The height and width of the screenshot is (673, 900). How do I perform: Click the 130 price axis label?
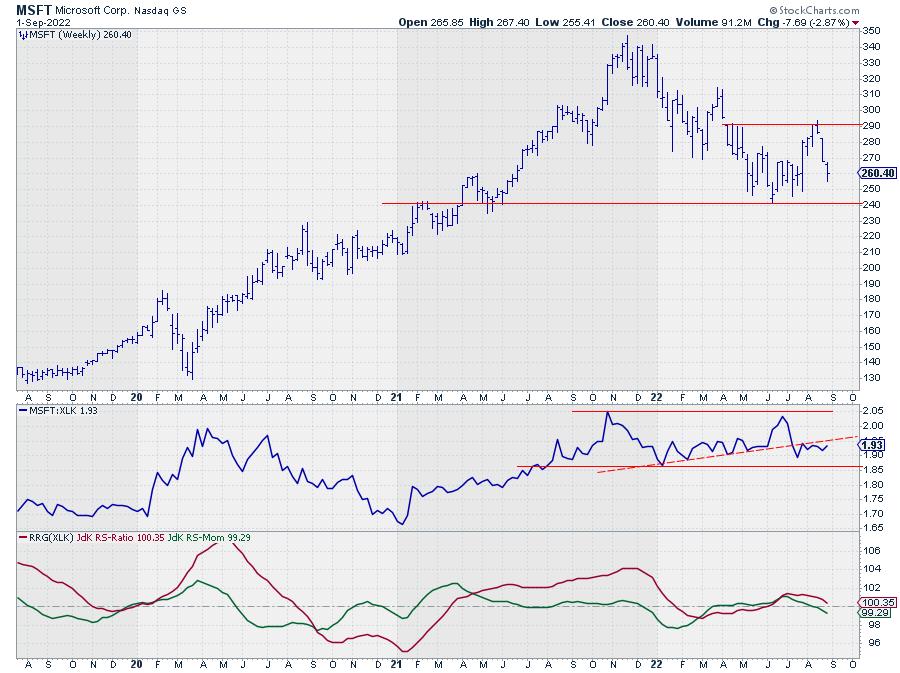pyautogui.click(x=872, y=378)
